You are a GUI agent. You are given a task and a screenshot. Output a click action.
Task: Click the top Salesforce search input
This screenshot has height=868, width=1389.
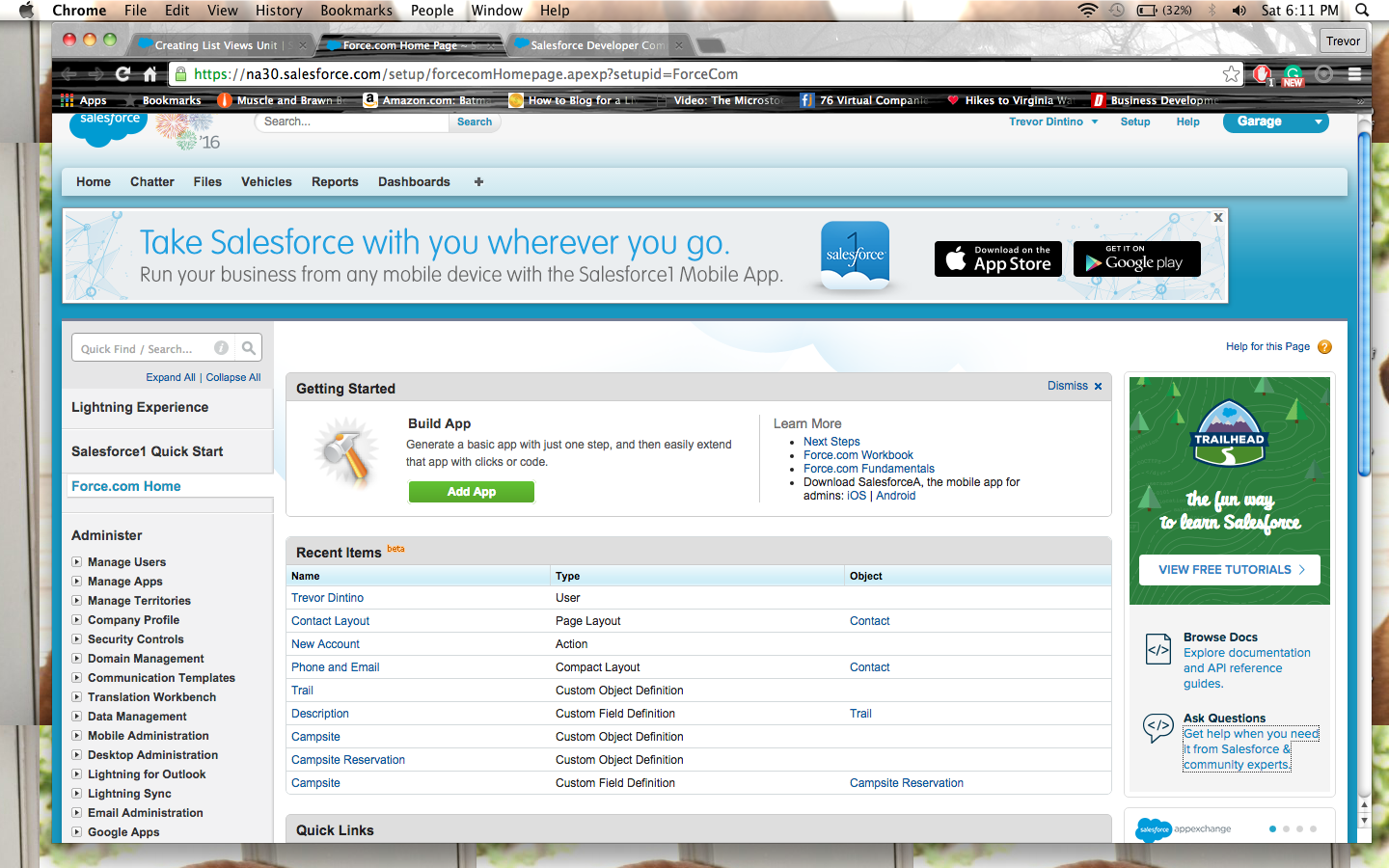352,122
